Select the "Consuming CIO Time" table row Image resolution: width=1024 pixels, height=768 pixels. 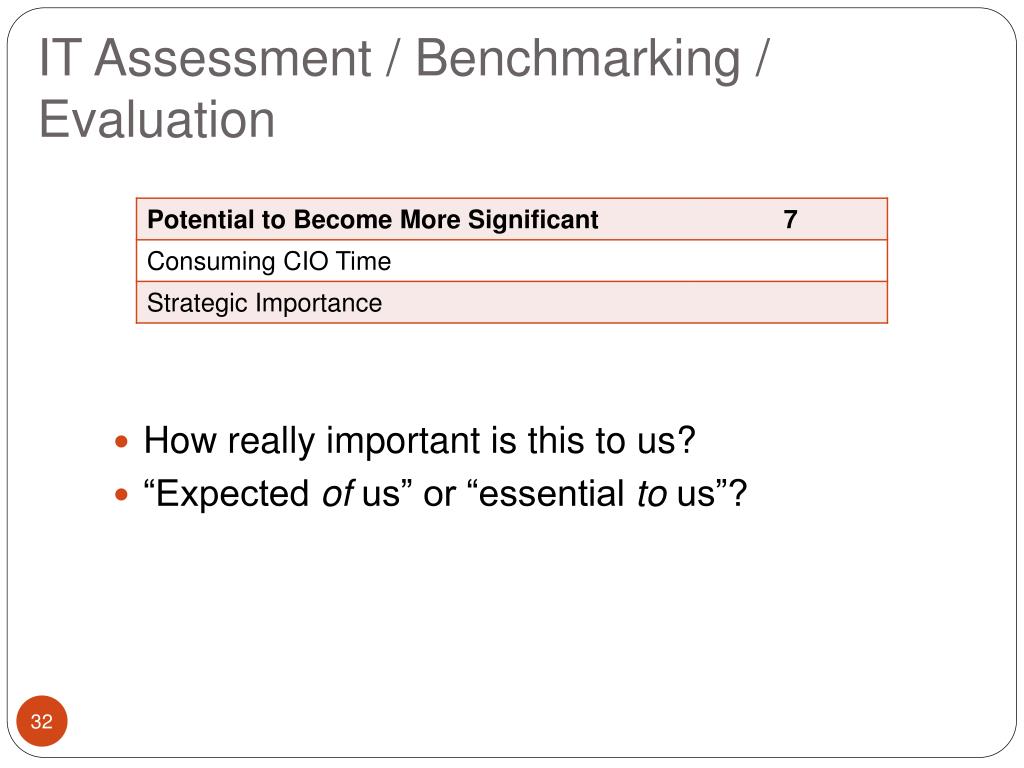point(511,261)
